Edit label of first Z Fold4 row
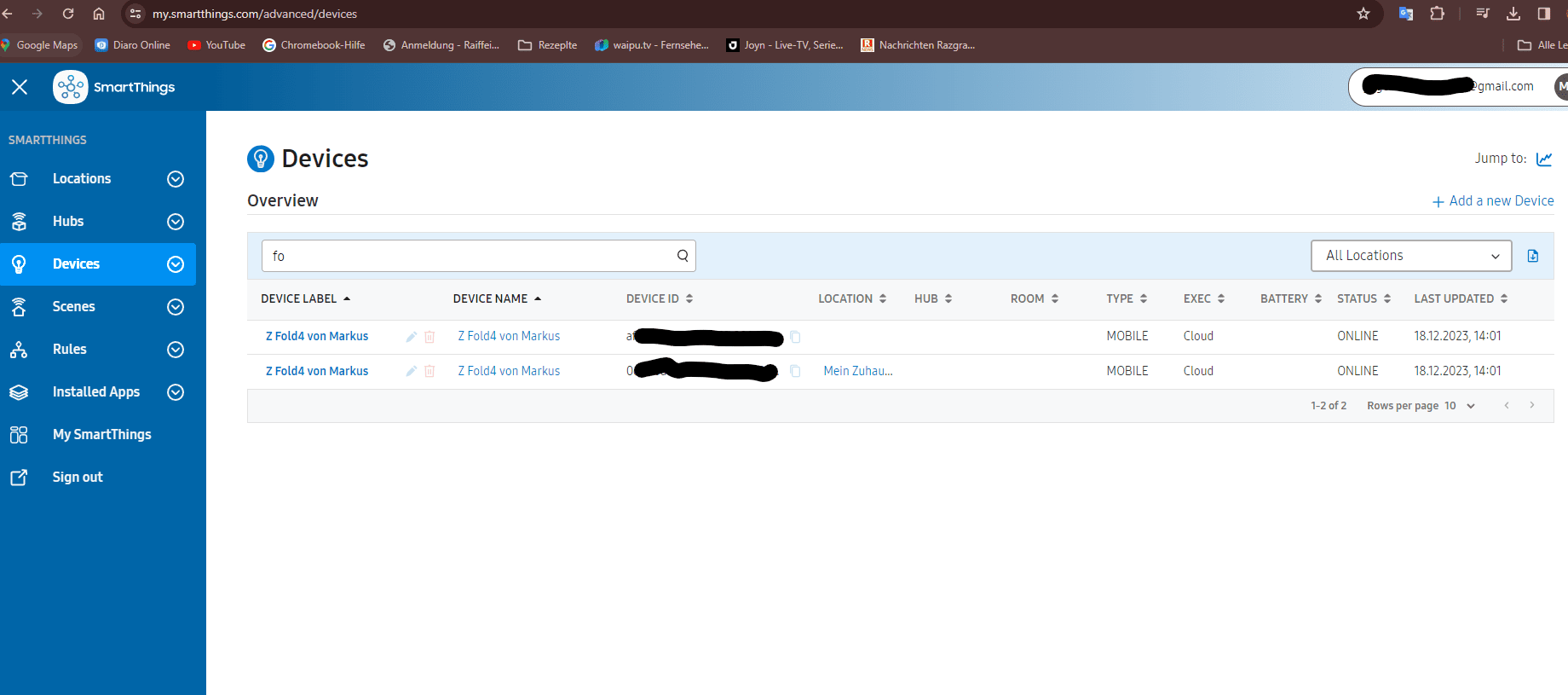The height and width of the screenshot is (695, 1568). [x=411, y=337]
